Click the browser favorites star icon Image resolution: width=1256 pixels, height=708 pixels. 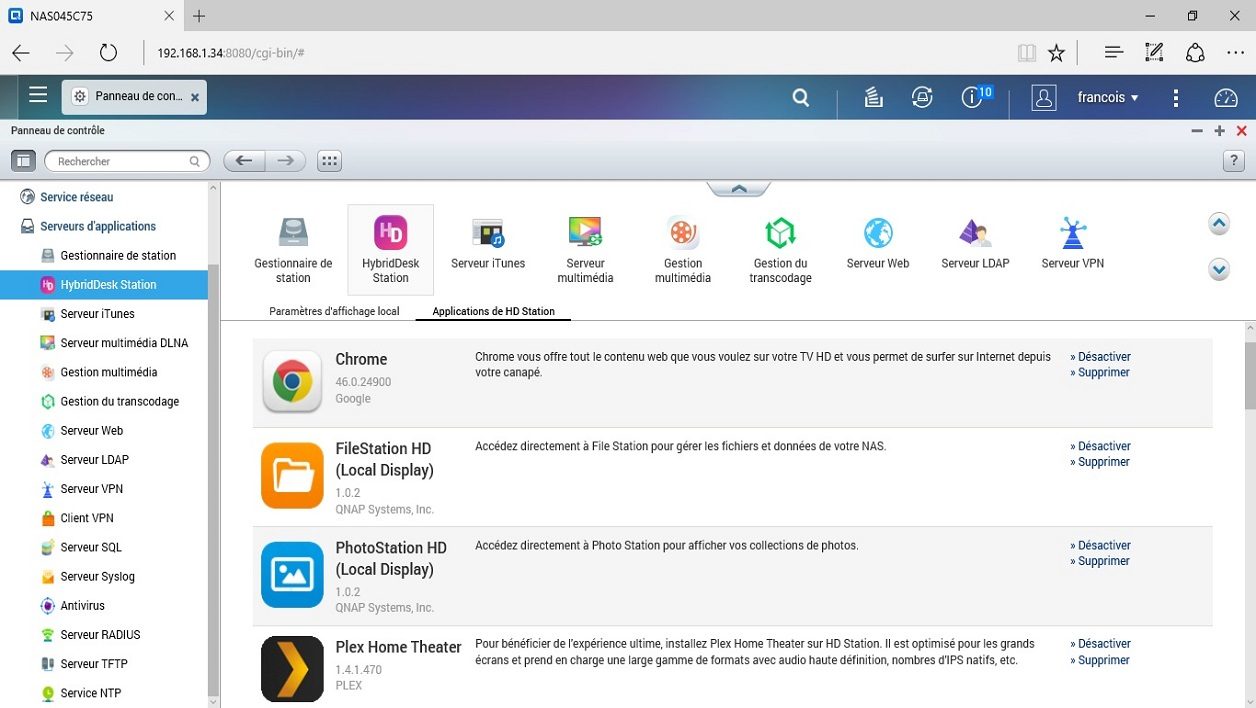click(x=1056, y=52)
